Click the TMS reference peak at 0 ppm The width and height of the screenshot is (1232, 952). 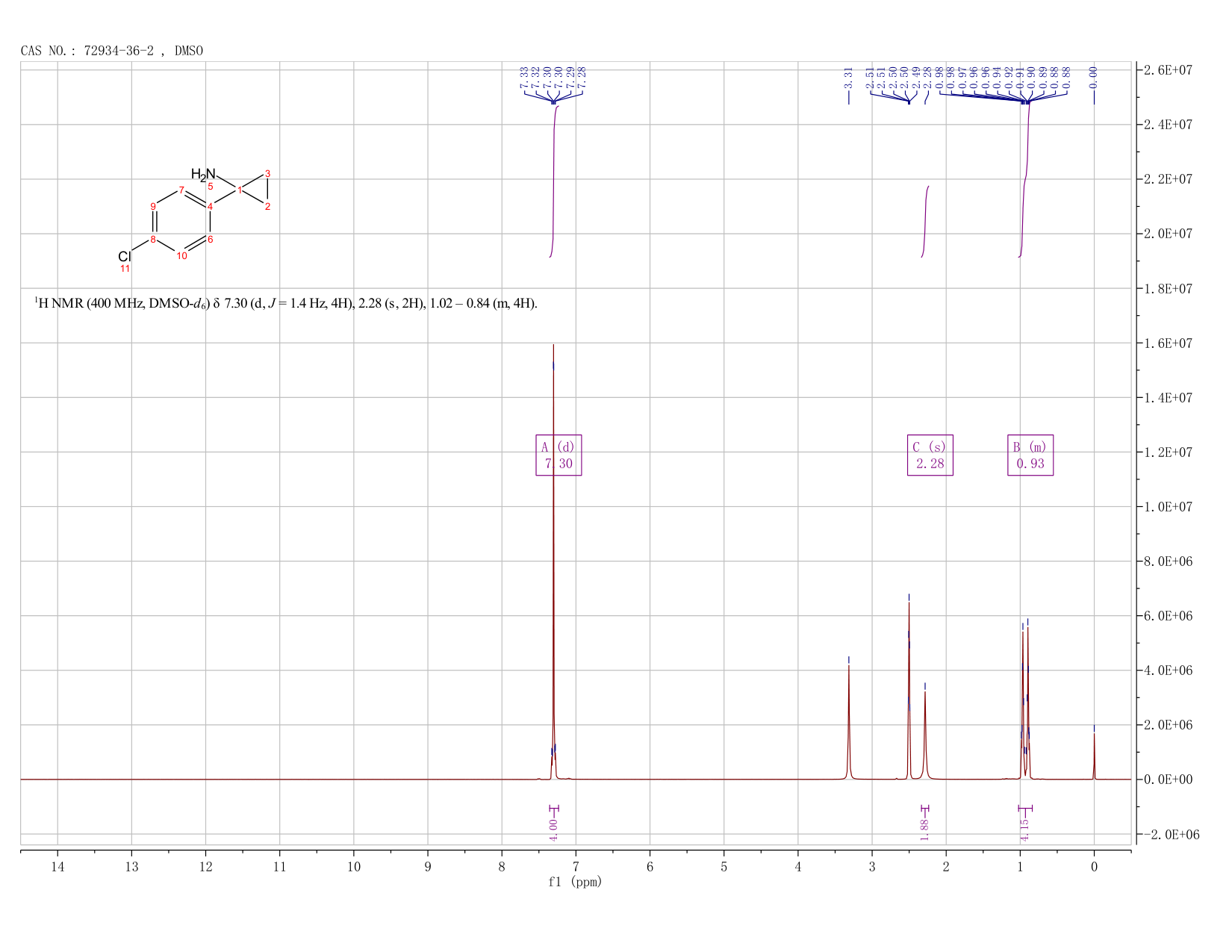click(1094, 756)
